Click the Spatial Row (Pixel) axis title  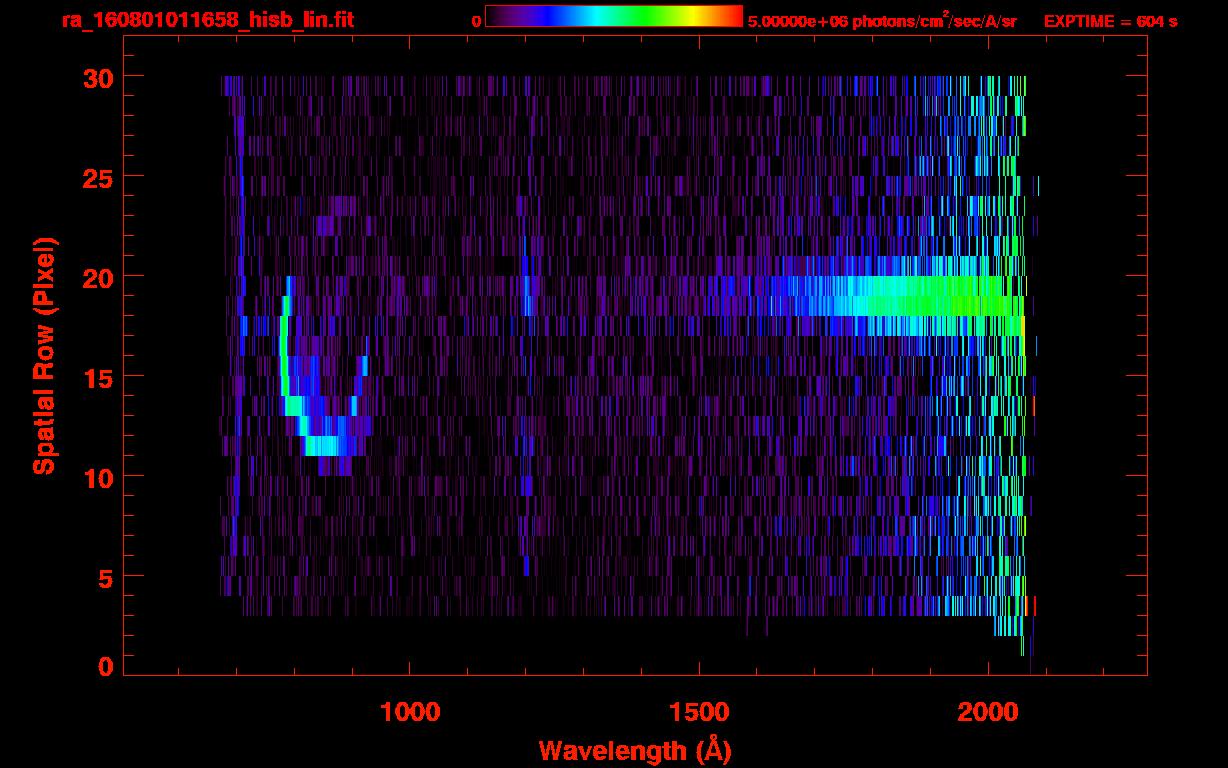(x=44, y=356)
